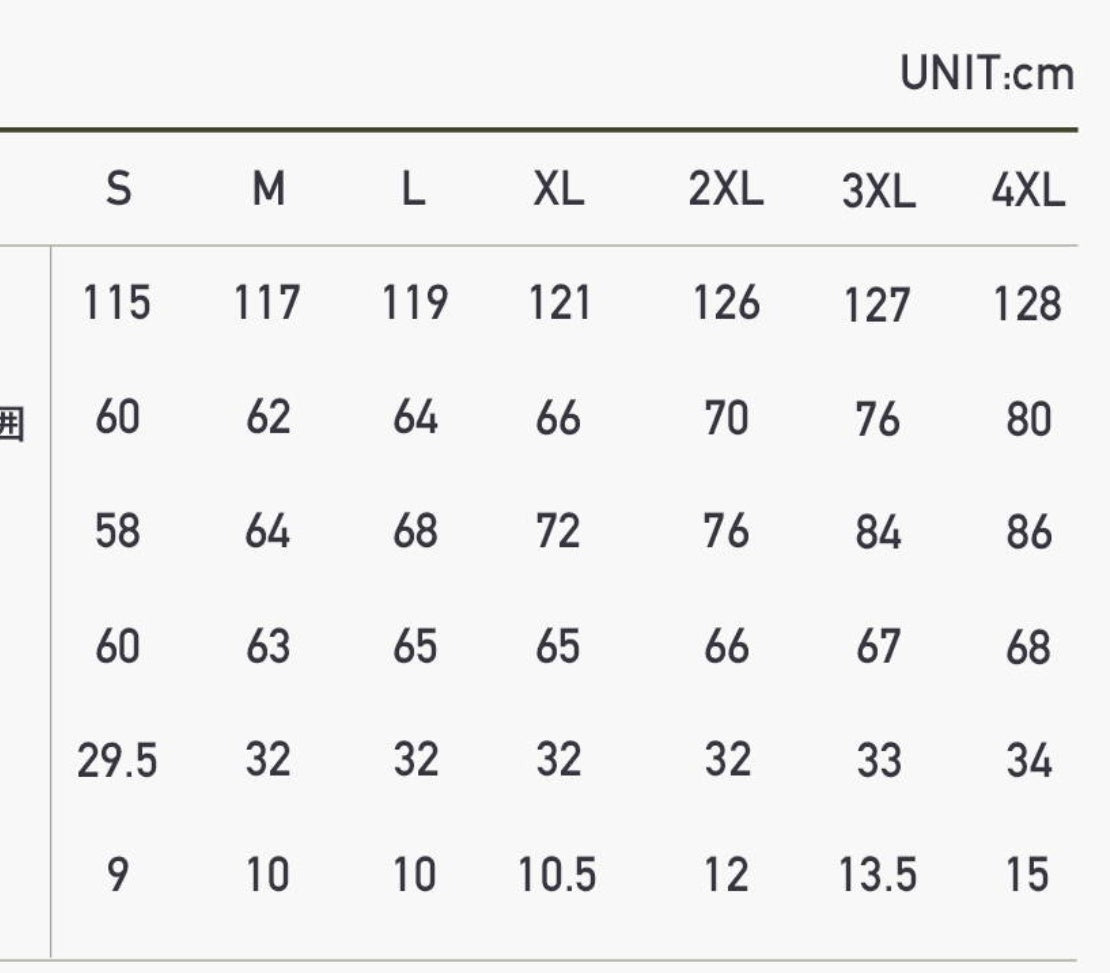Click the value 63 under M

point(268,647)
